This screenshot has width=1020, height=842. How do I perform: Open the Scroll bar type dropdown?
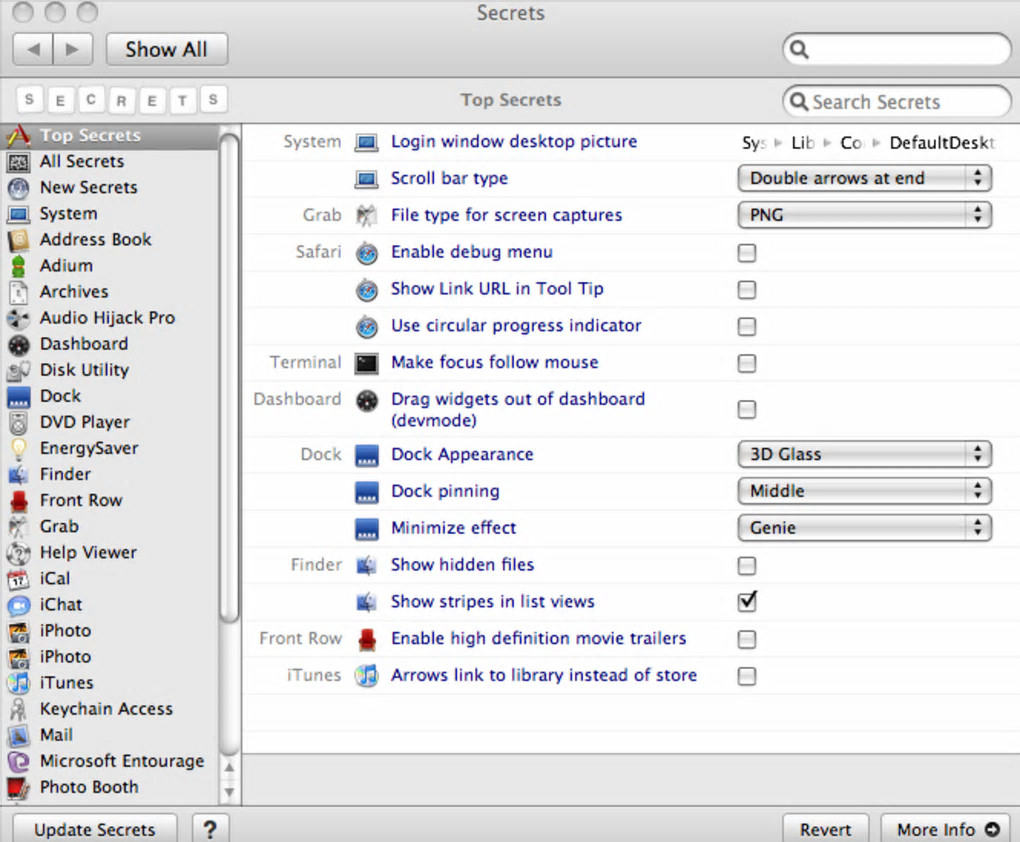coord(864,179)
